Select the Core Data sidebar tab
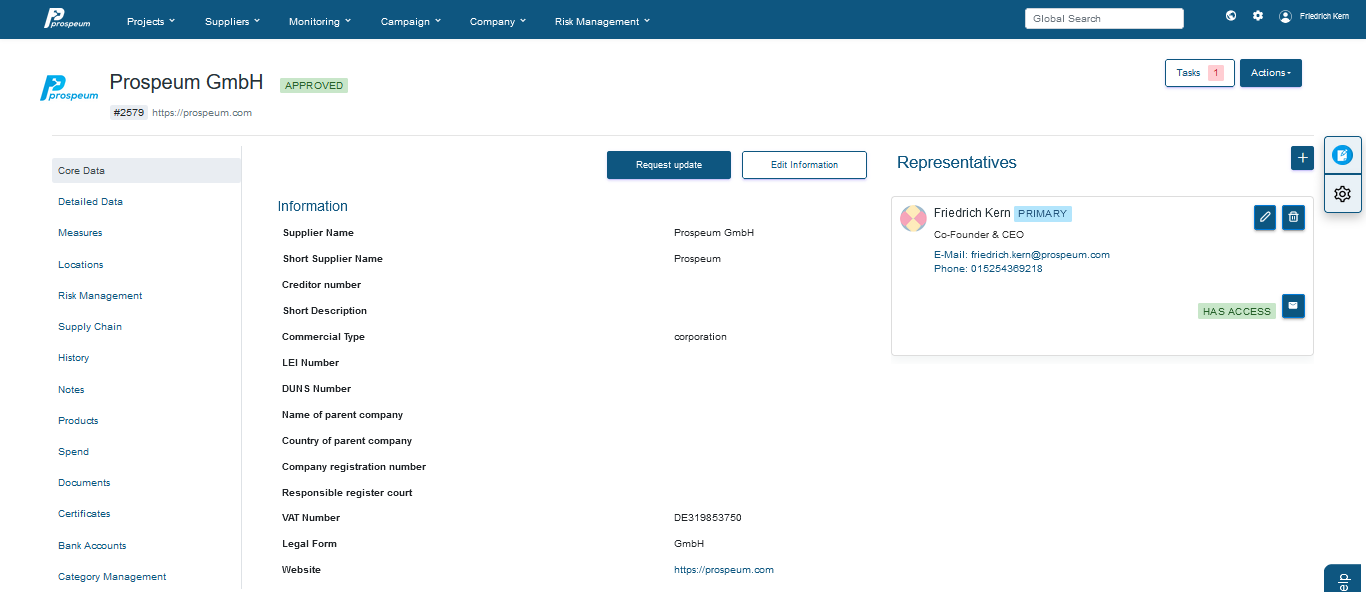This screenshot has width=1366, height=592. tap(146, 171)
